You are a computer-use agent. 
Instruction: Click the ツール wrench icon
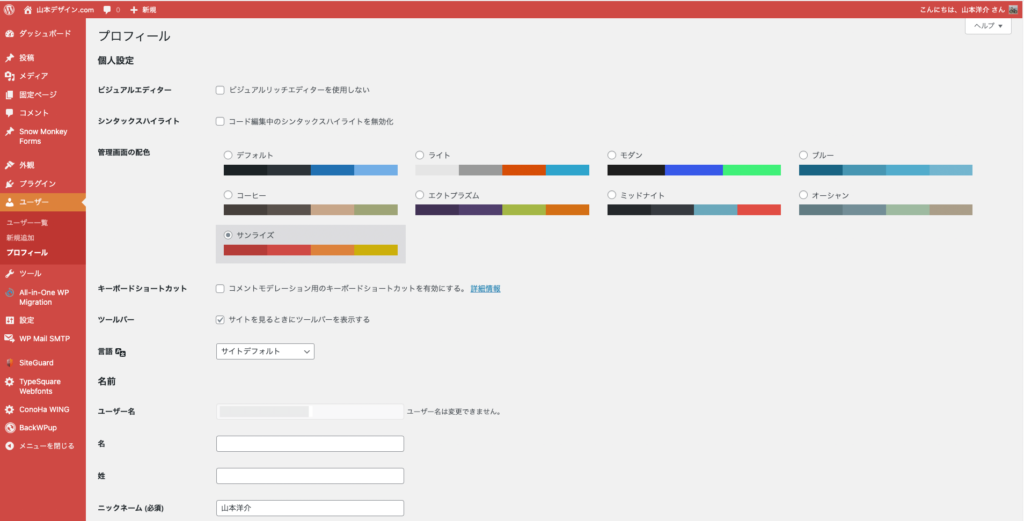coord(10,274)
